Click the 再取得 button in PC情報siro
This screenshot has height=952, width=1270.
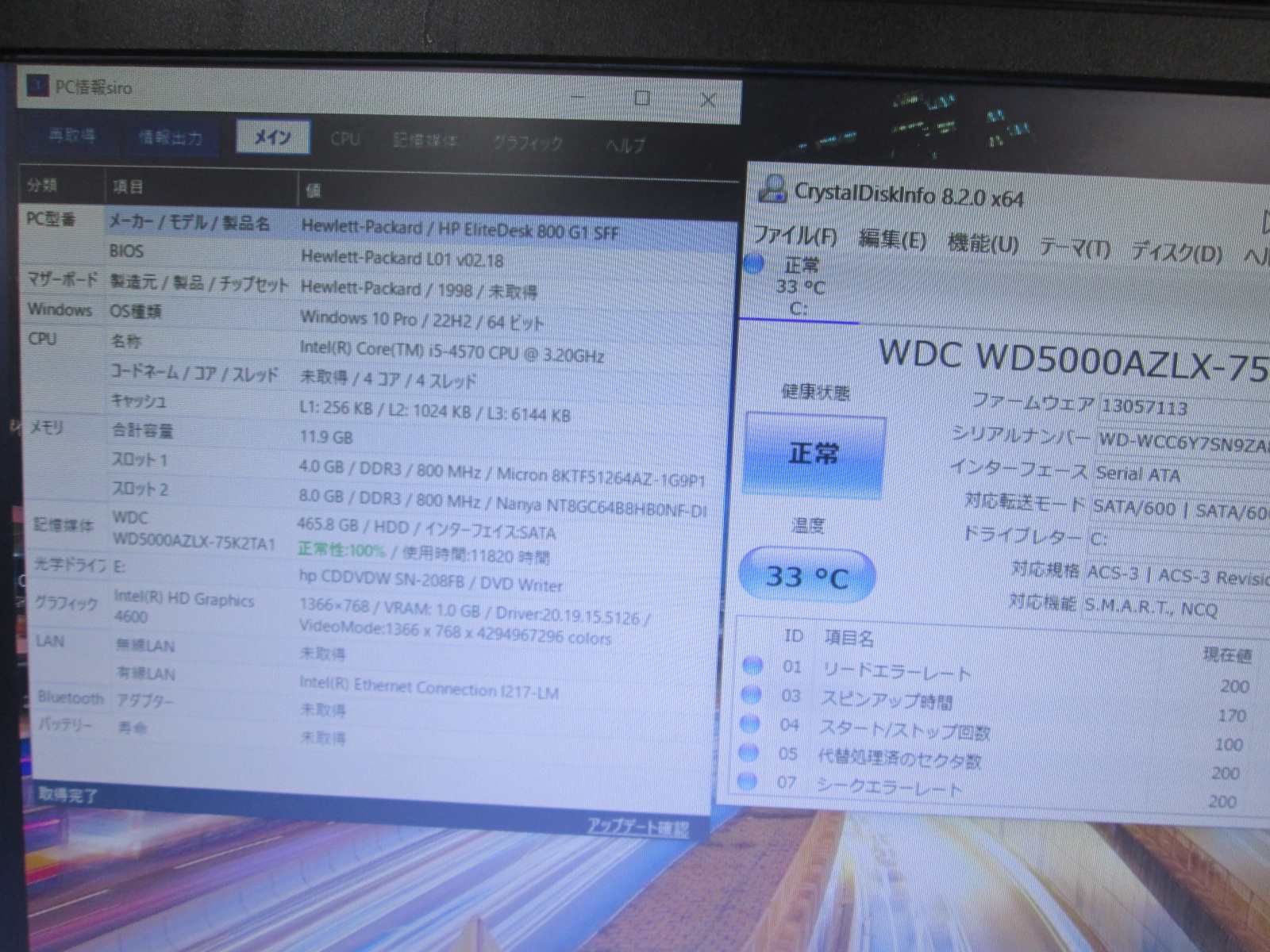coord(71,136)
